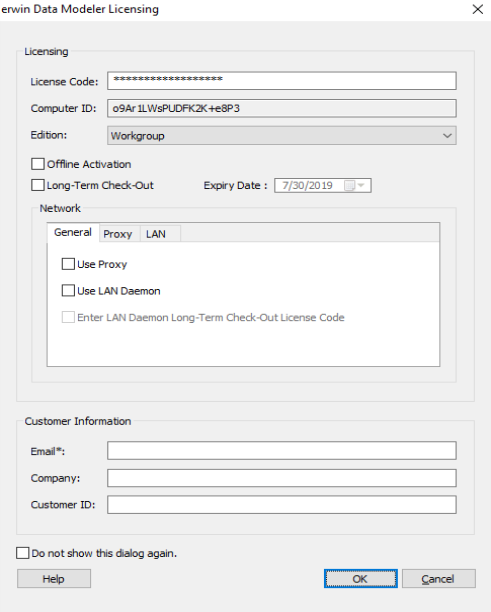The height and width of the screenshot is (612, 491).
Task: Click into the Customer ID field
Action: (x=282, y=505)
